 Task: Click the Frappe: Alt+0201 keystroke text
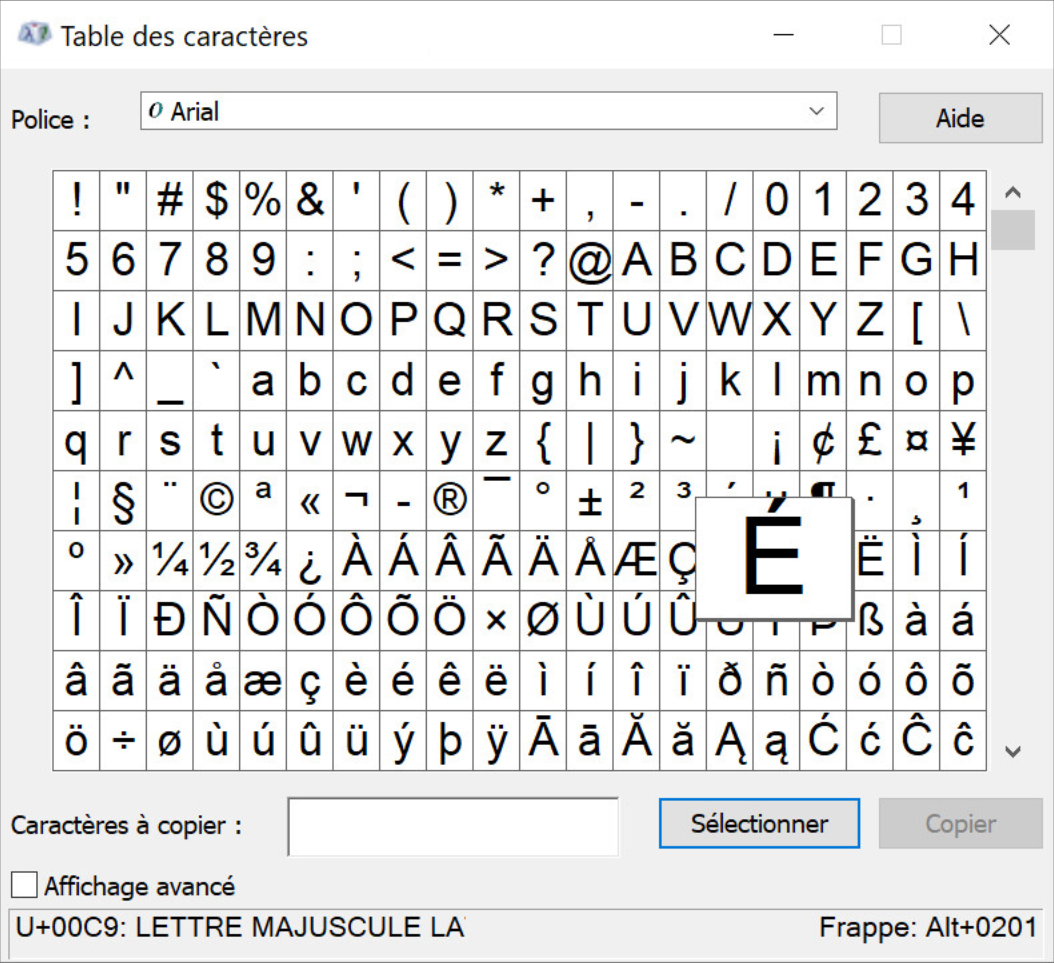pyautogui.click(x=928, y=927)
